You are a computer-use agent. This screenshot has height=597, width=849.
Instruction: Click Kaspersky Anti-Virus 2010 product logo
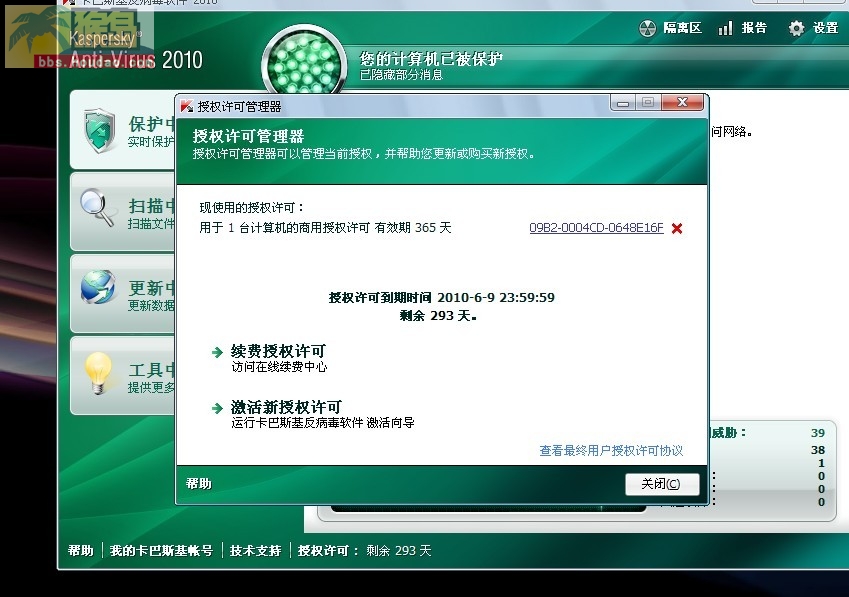tap(136, 50)
